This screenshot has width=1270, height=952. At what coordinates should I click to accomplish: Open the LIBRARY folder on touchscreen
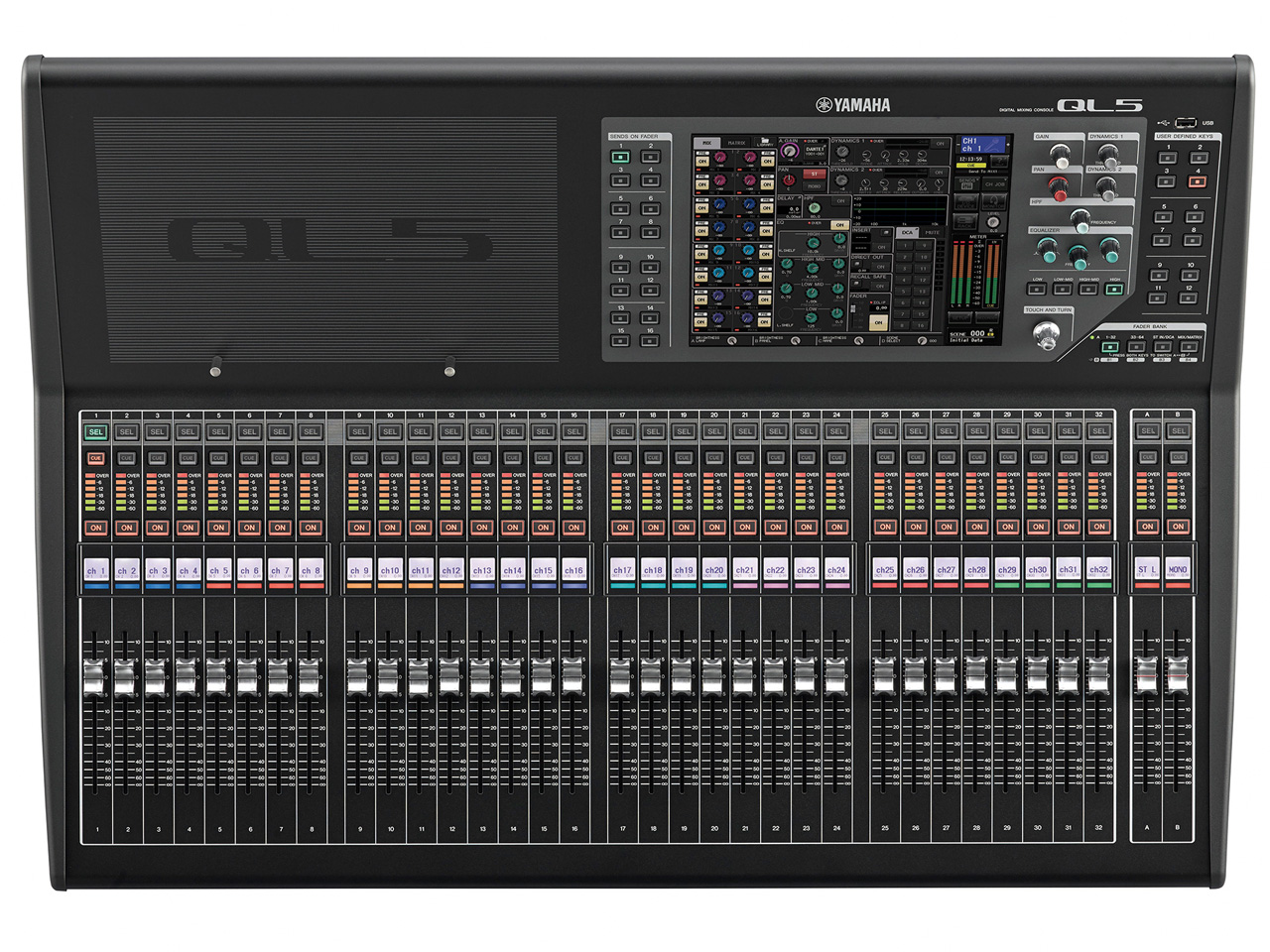click(x=765, y=141)
